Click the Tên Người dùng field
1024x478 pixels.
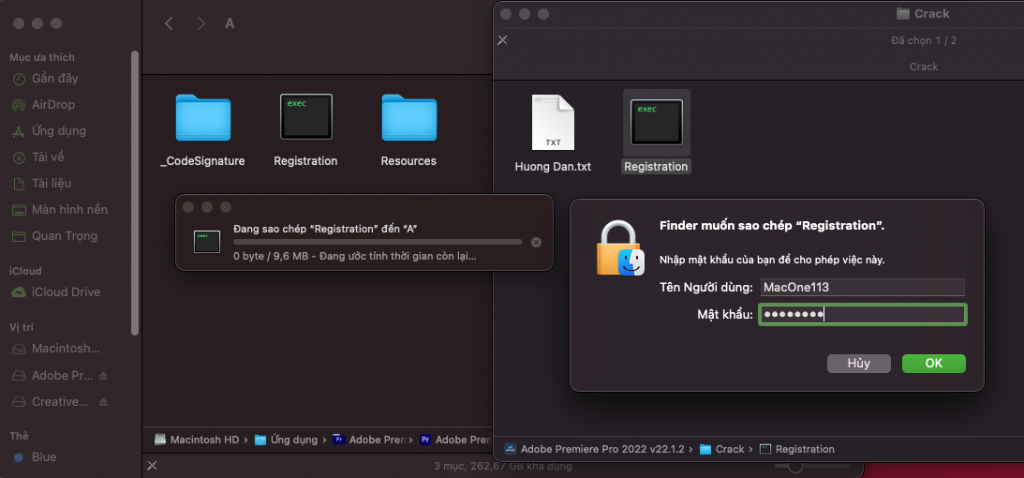pyautogui.click(x=861, y=287)
